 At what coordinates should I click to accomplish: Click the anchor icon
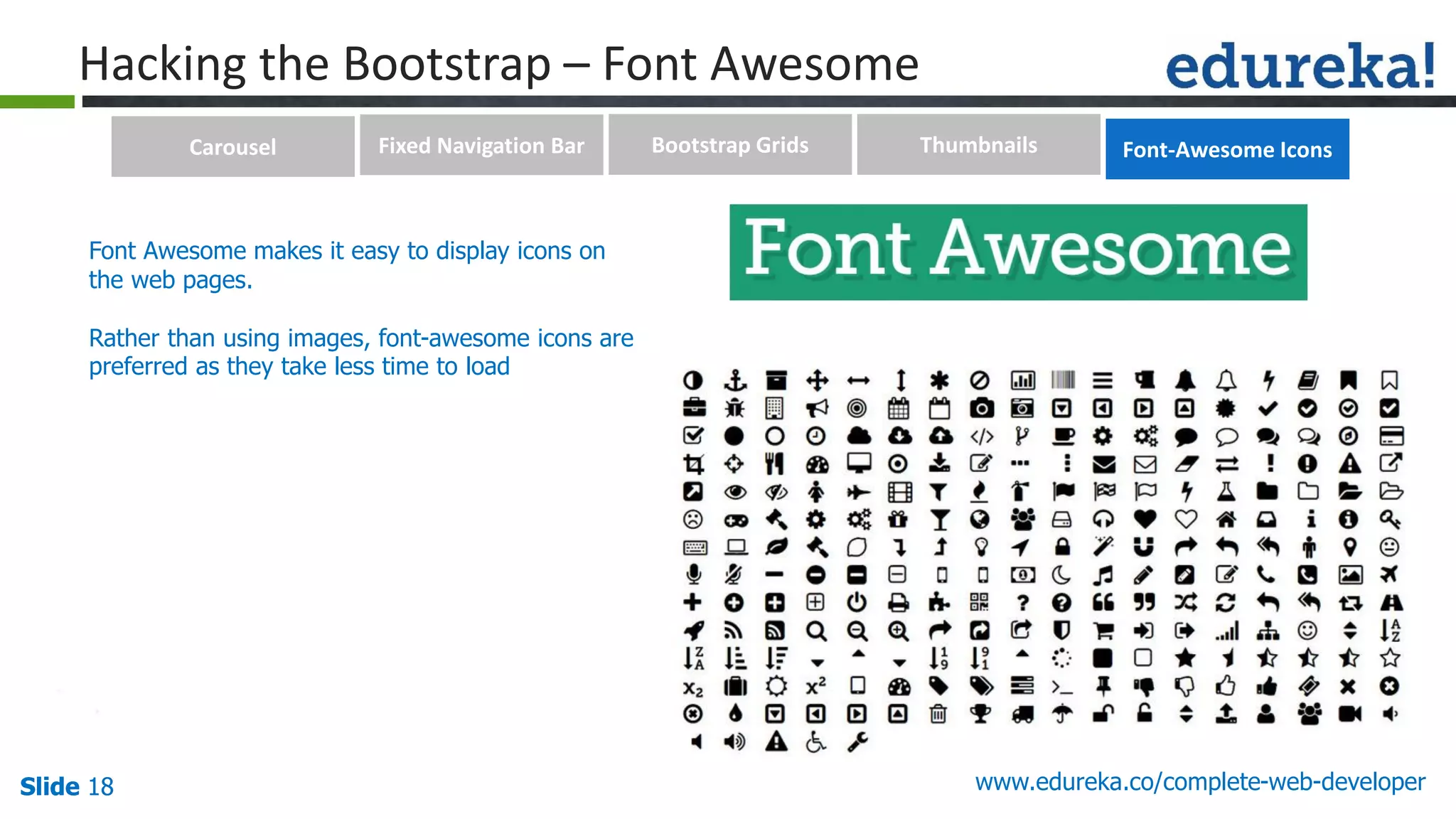[x=734, y=380]
